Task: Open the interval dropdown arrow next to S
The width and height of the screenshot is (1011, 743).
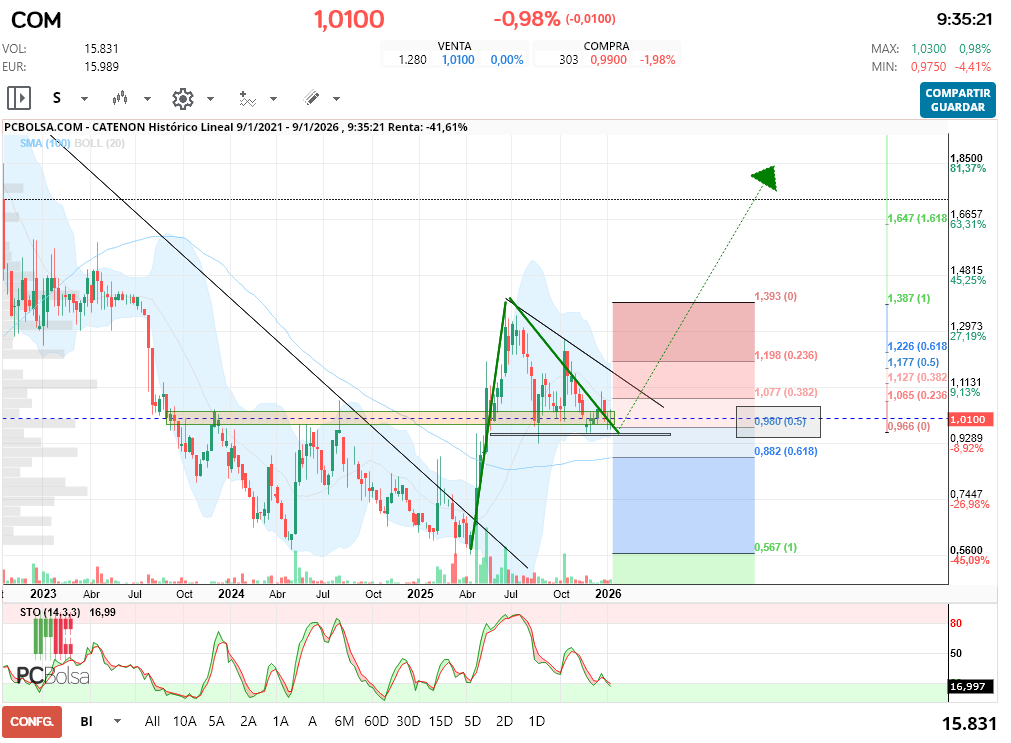Action: click(84, 99)
